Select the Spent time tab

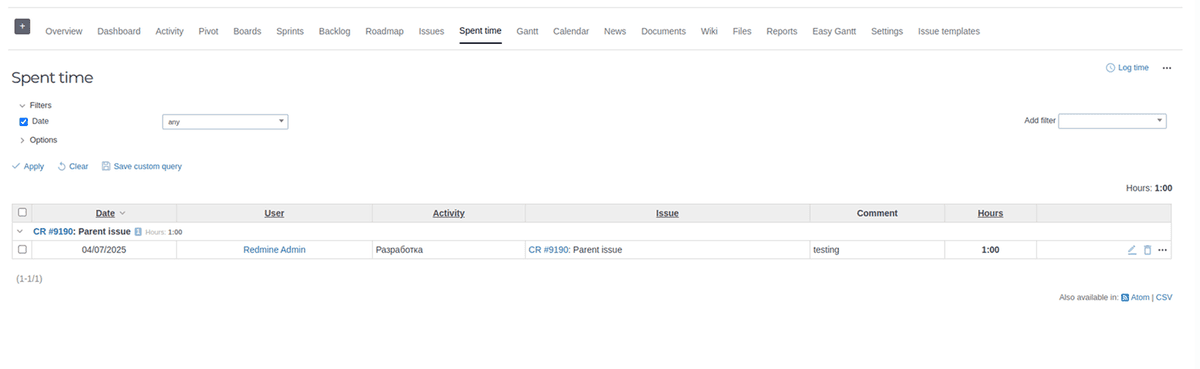(481, 31)
